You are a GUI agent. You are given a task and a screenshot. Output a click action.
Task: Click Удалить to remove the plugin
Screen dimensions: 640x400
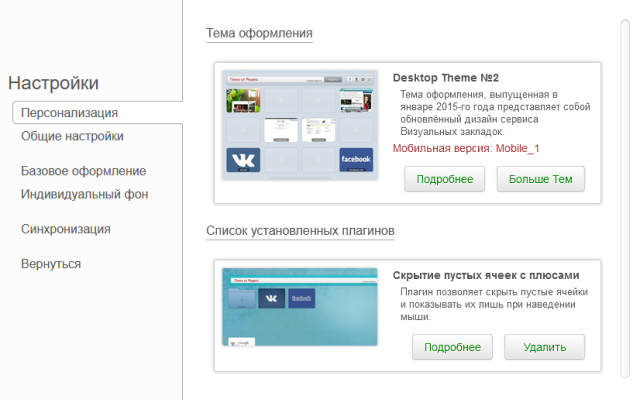[544, 347]
